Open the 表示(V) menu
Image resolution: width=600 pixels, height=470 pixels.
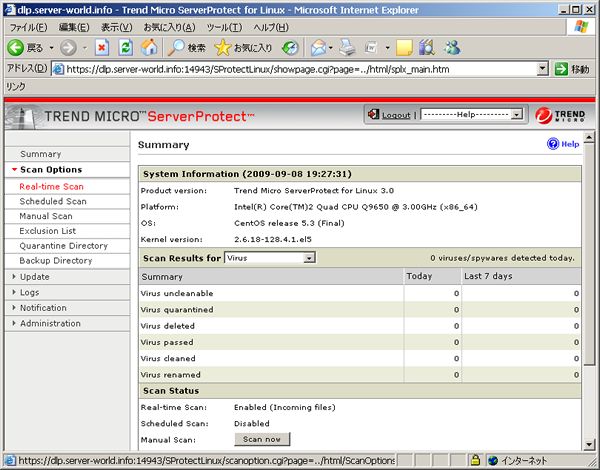[x=117, y=27]
